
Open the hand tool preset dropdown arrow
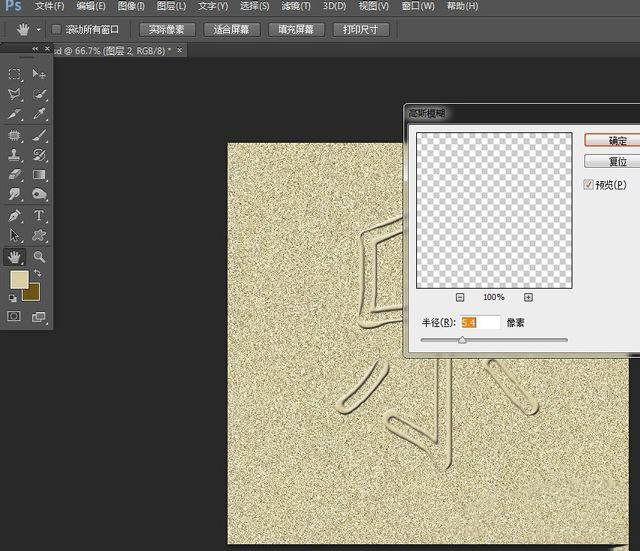[x=39, y=30]
